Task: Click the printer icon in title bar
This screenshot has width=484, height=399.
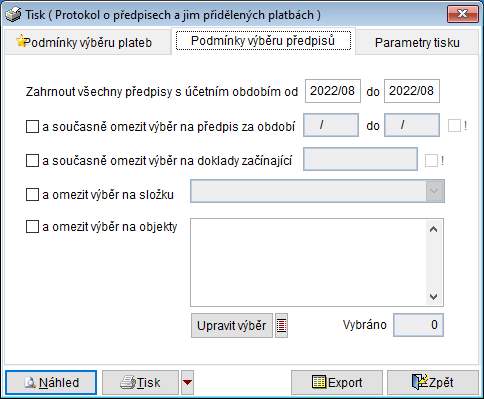Action: 13,15
